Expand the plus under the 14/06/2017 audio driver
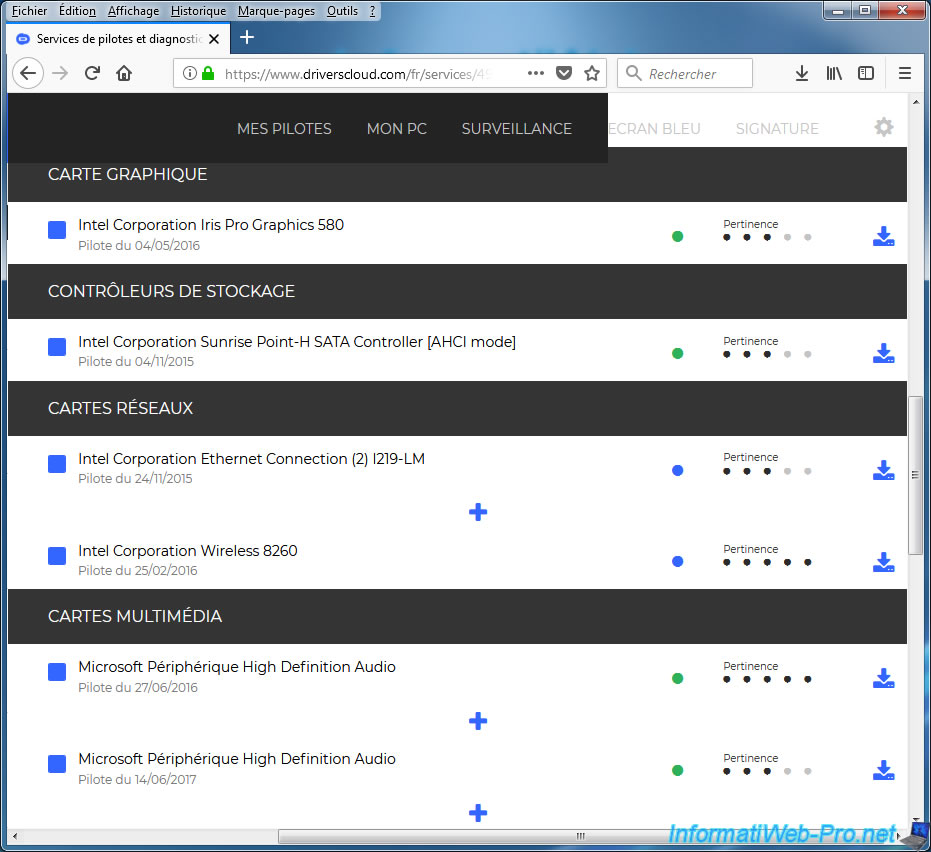931x852 pixels. click(478, 813)
